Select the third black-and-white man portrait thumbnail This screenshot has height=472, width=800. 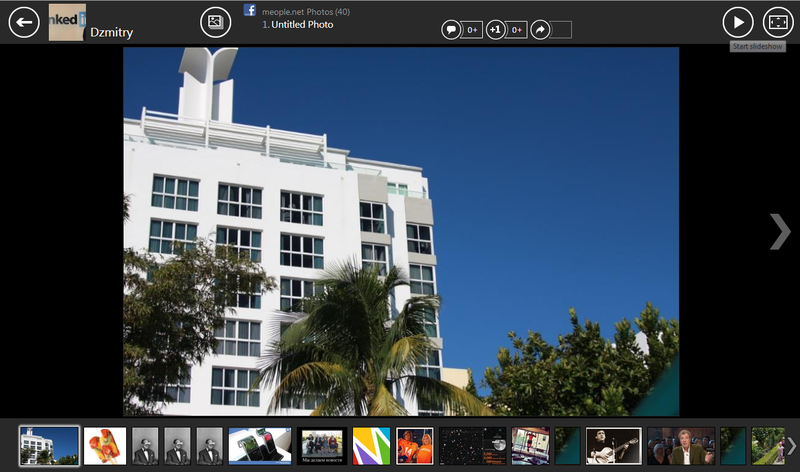(x=210, y=446)
